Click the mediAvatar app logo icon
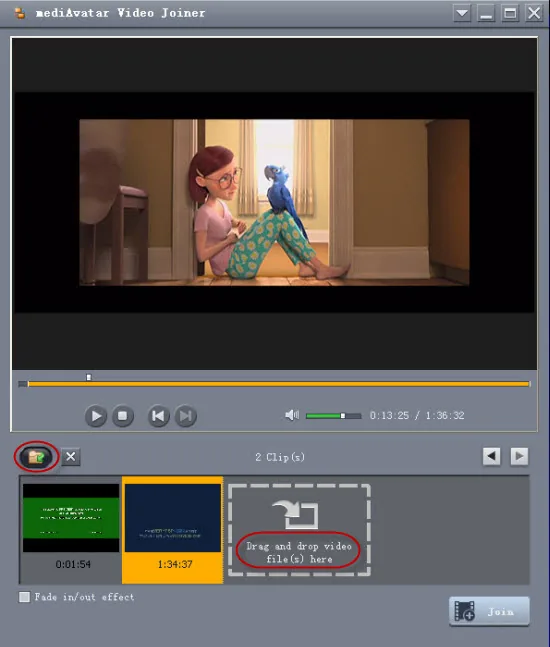The image size is (550, 647). point(20,13)
